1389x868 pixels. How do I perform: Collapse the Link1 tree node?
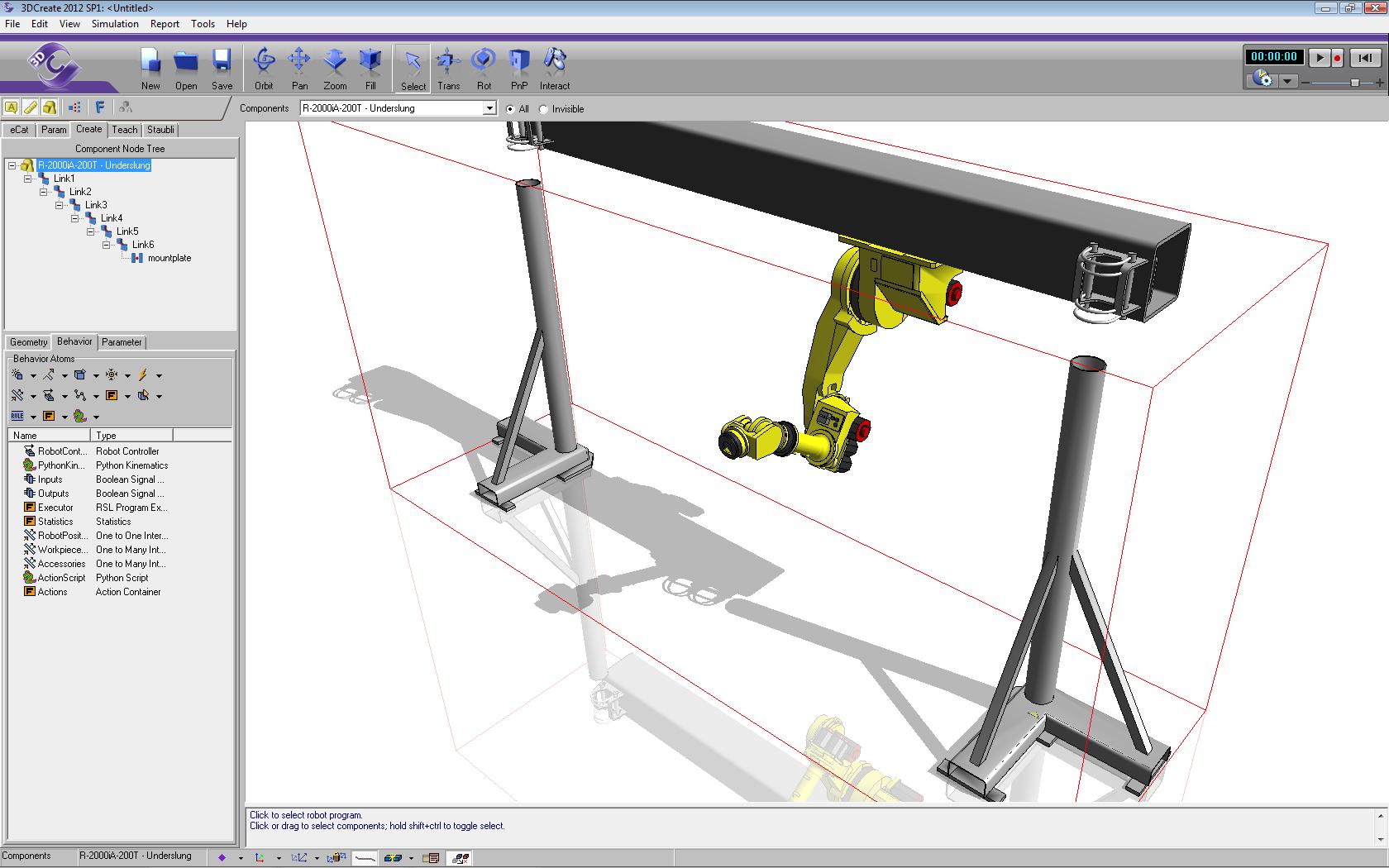(28, 179)
